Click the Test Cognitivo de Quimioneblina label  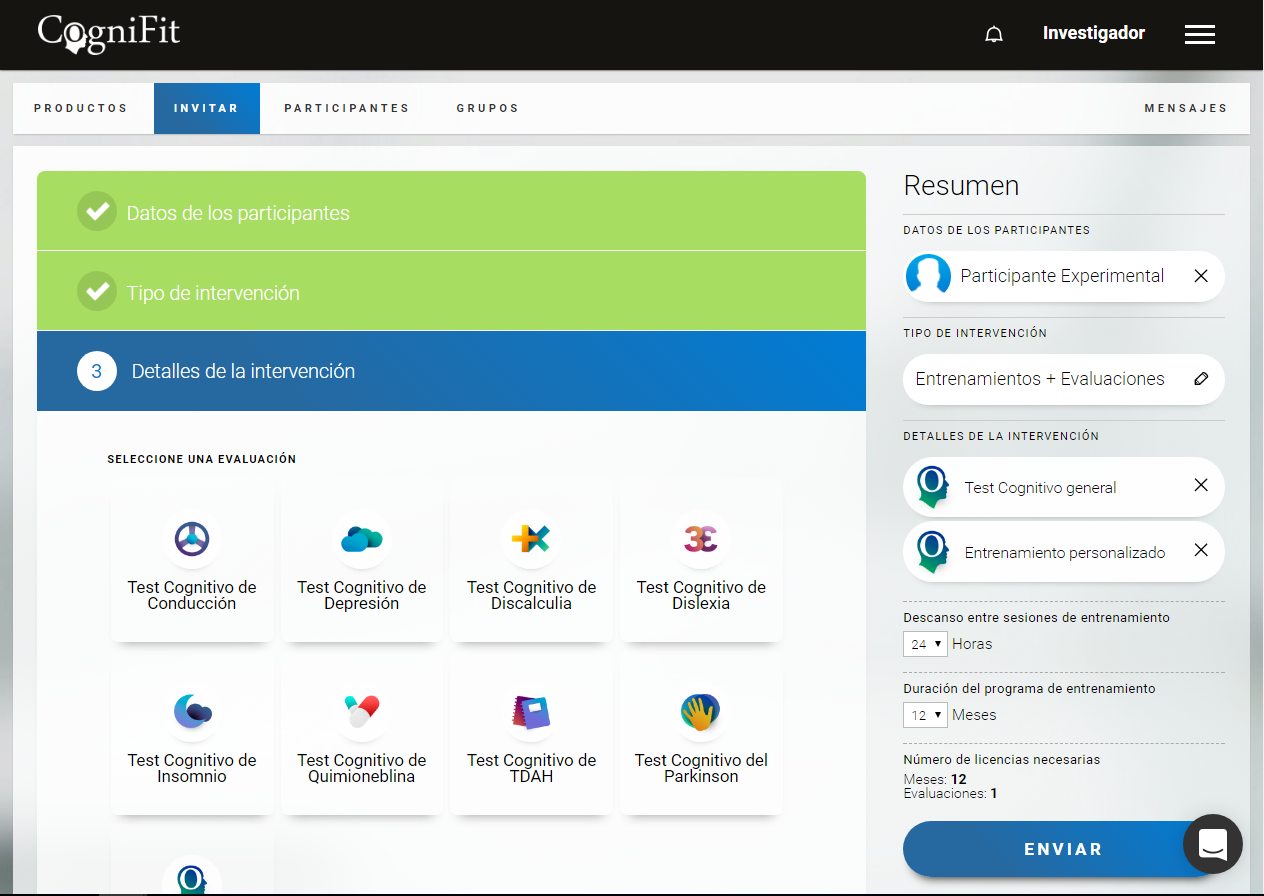coord(362,768)
